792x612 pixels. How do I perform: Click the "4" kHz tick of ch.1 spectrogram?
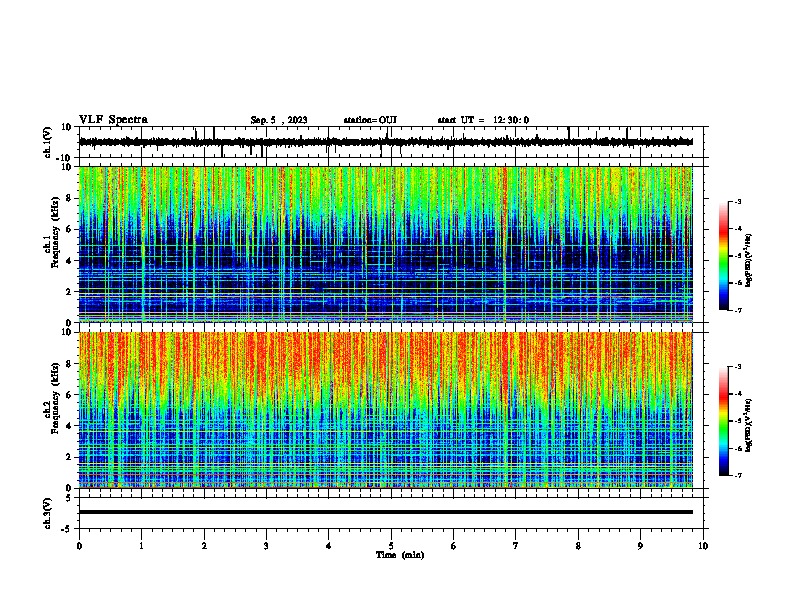(69, 261)
